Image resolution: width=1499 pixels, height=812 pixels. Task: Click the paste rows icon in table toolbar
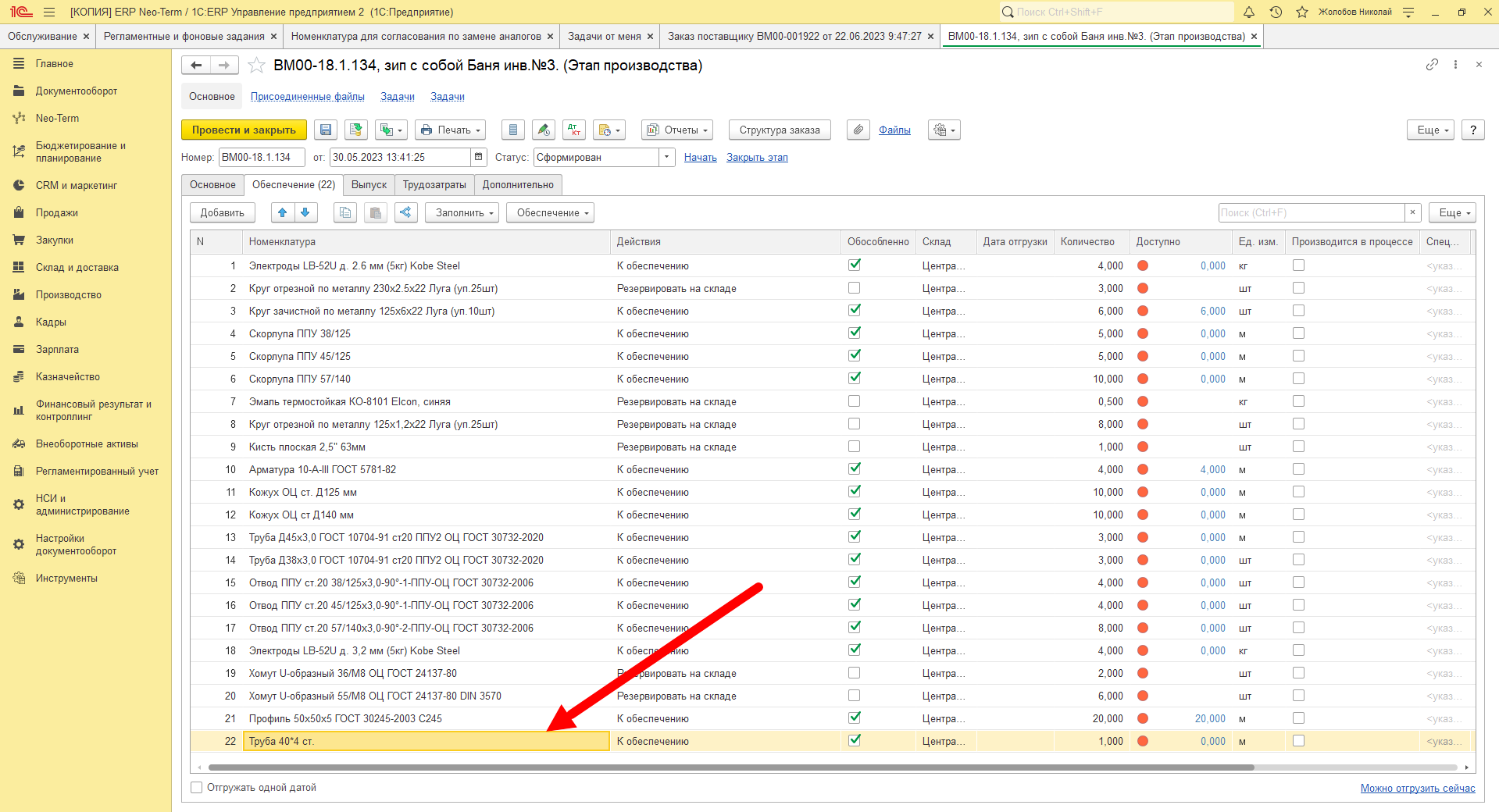tap(376, 212)
